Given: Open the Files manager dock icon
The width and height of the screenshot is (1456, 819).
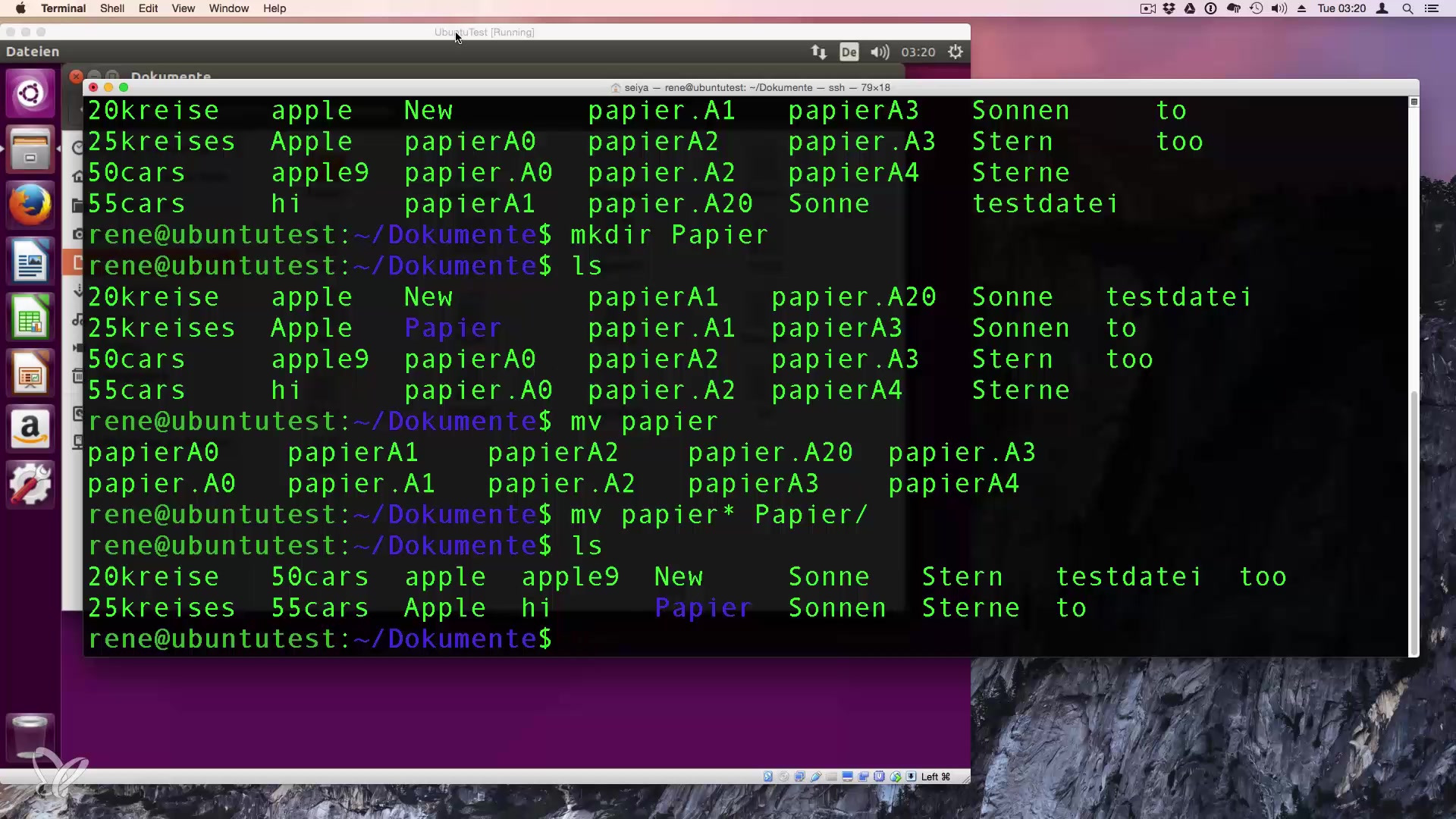Looking at the screenshot, I should [x=30, y=149].
